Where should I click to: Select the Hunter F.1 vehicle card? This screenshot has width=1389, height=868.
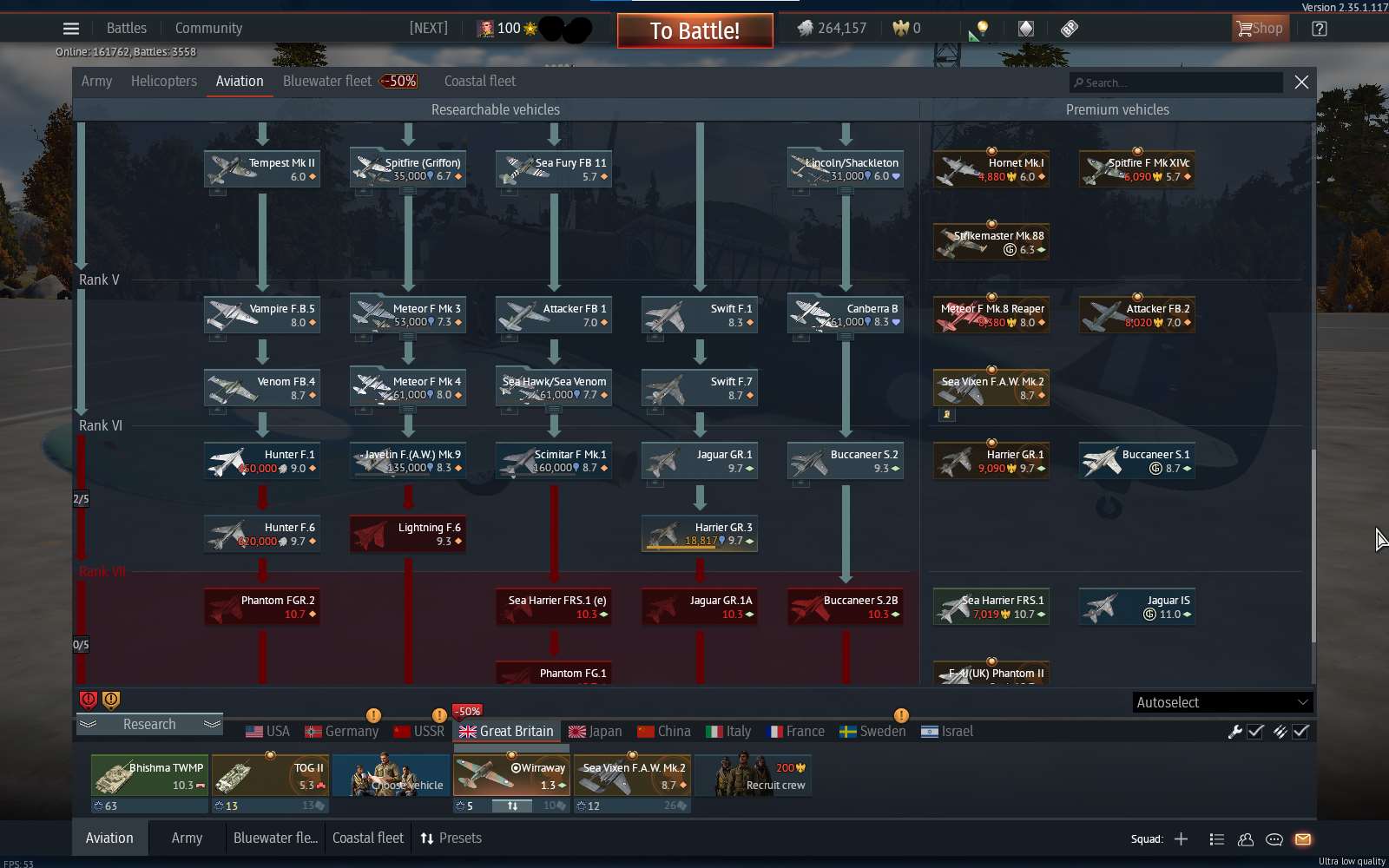coord(262,461)
